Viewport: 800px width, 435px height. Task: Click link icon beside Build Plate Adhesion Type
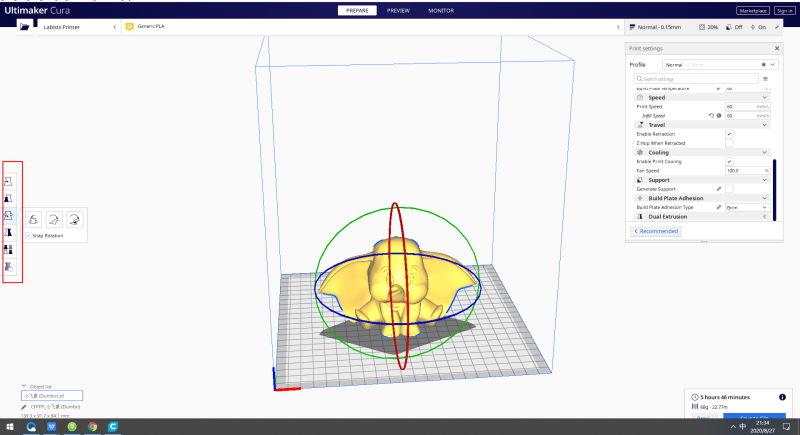tap(719, 208)
